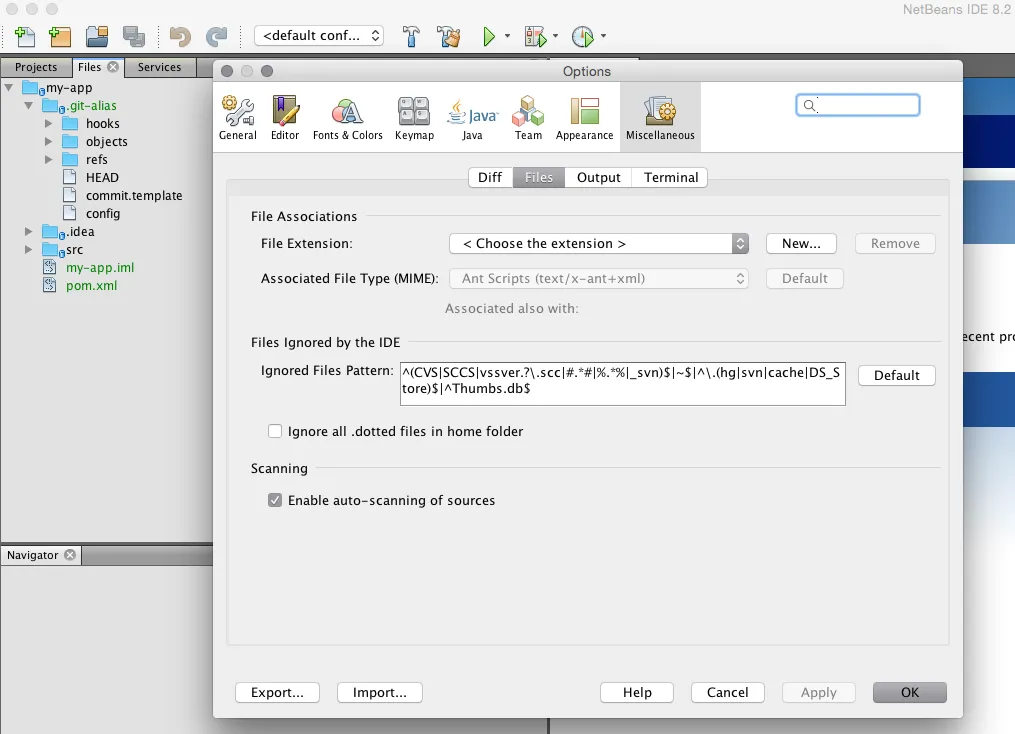The image size is (1015, 734).
Task: Click the New Project toolbar icon
Action: pos(60,36)
